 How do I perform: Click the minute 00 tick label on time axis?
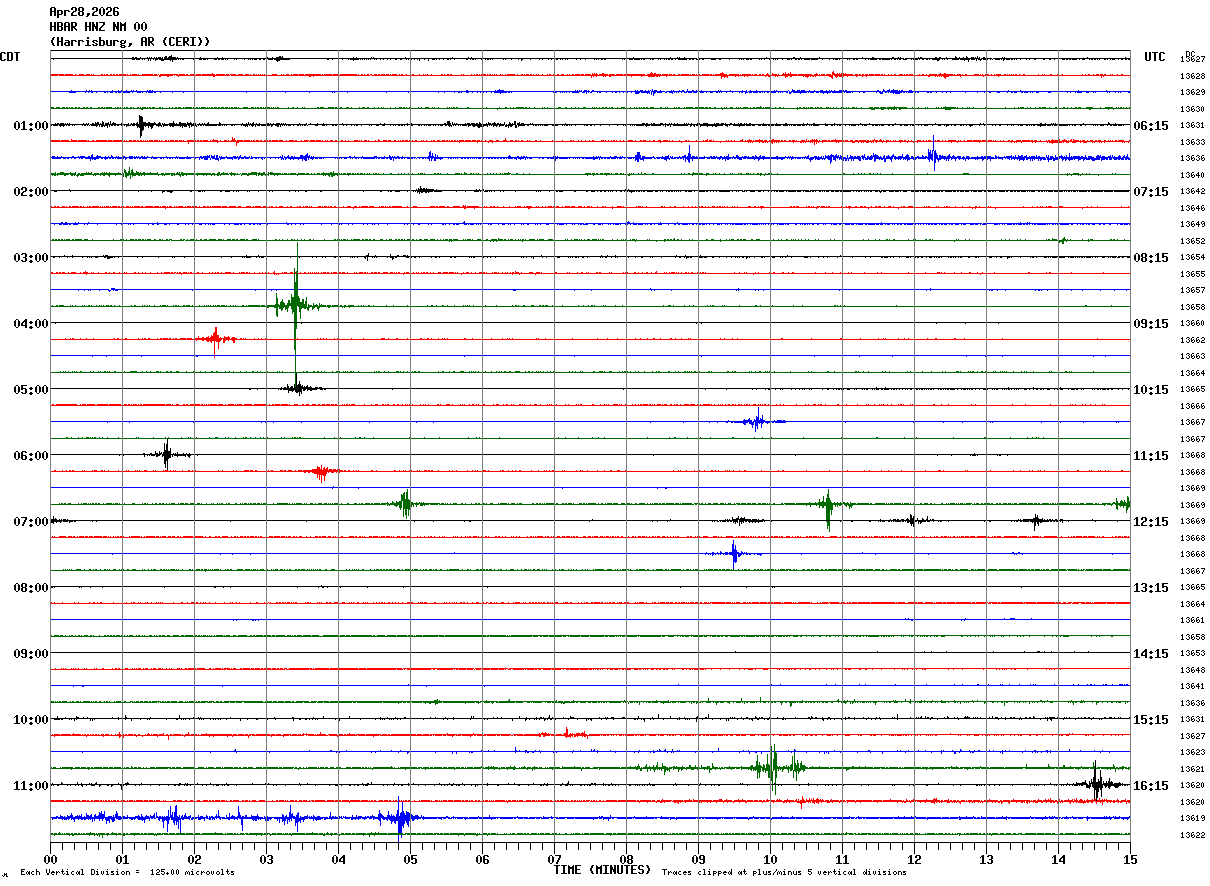pos(50,860)
